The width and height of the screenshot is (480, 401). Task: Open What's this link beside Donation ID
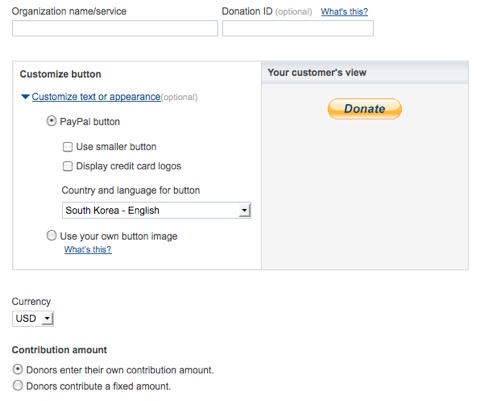click(344, 12)
